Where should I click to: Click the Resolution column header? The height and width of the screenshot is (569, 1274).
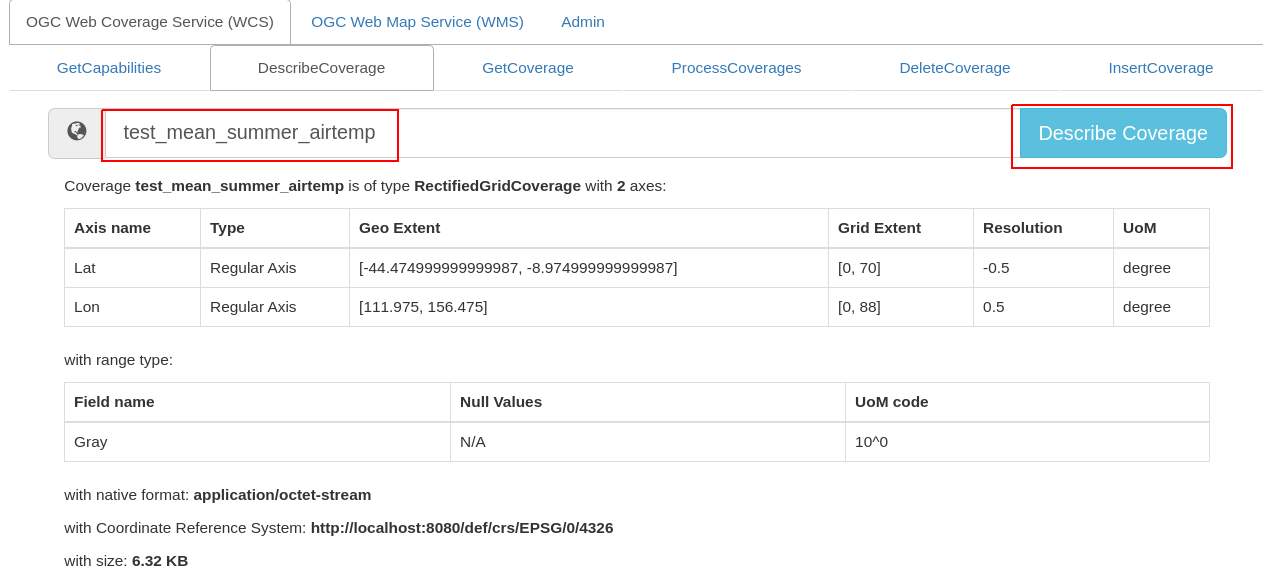point(1022,228)
